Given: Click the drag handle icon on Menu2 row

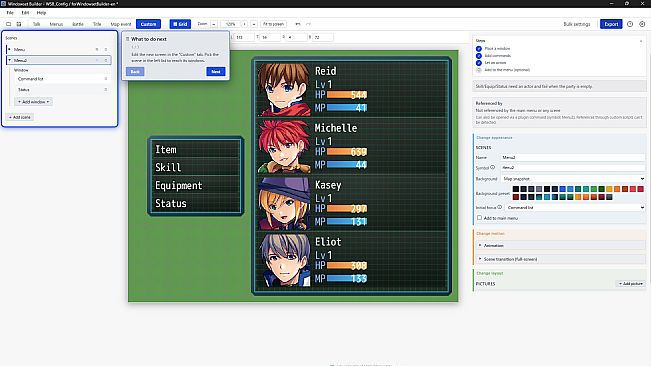Looking at the screenshot, I should [x=105, y=60].
